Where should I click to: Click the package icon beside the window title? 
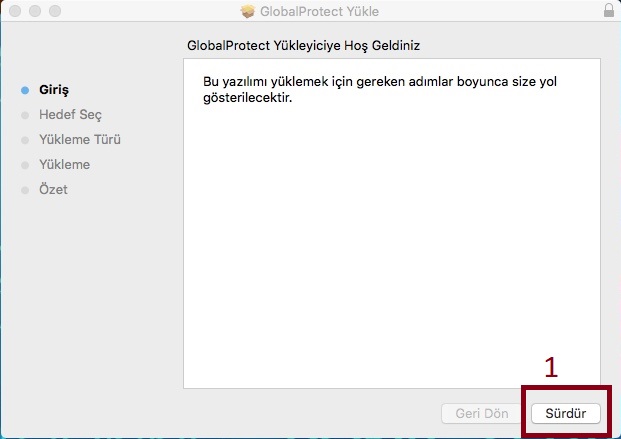click(249, 11)
